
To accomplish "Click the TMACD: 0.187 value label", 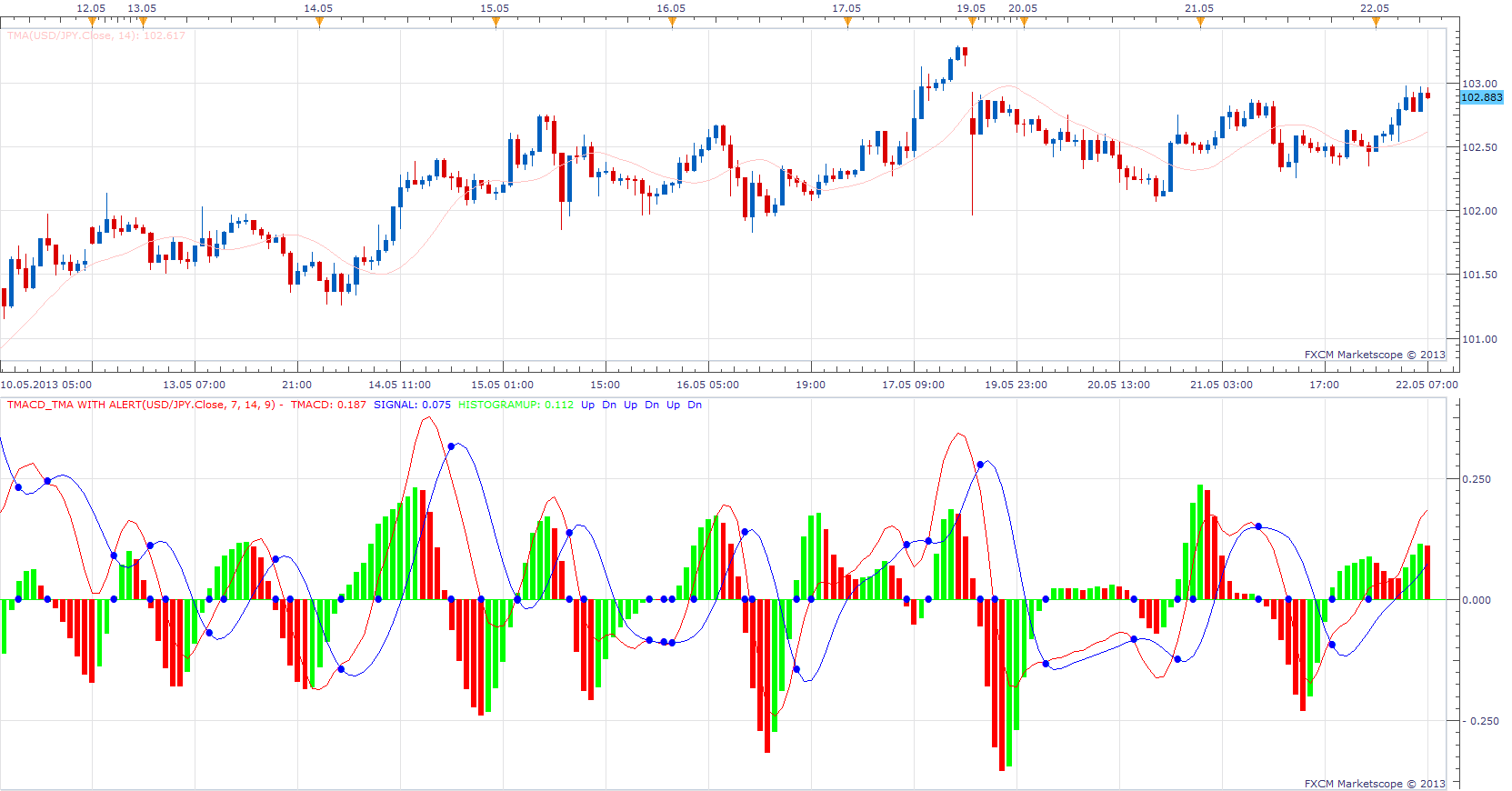I will tap(328, 405).
